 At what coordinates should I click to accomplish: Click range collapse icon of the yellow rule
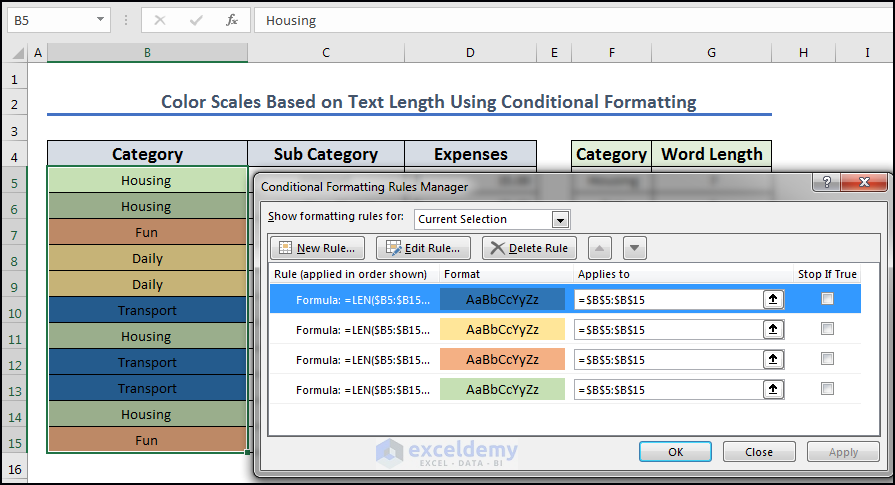point(774,329)
